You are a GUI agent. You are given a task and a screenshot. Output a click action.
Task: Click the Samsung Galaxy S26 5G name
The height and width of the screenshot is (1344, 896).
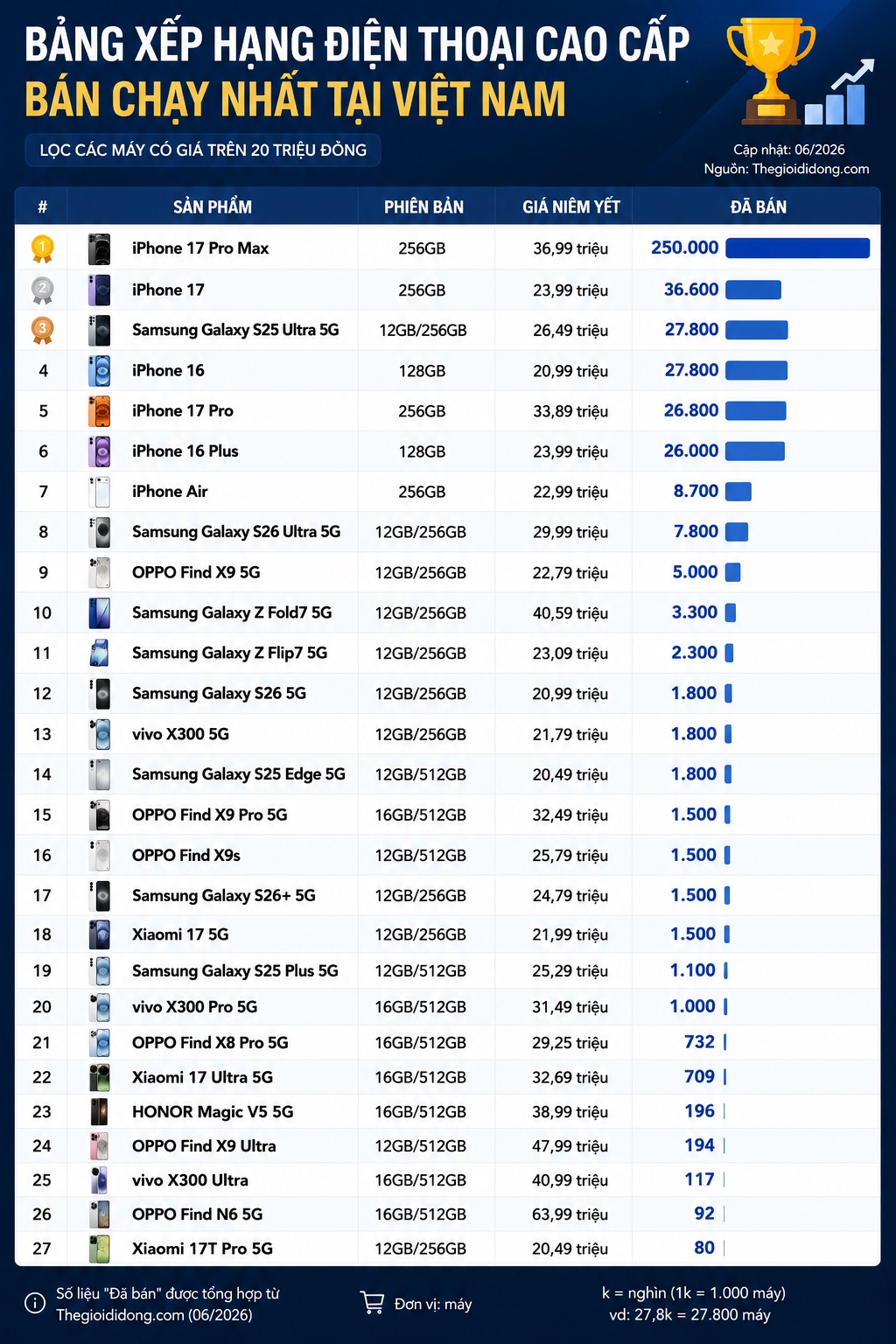219,694
